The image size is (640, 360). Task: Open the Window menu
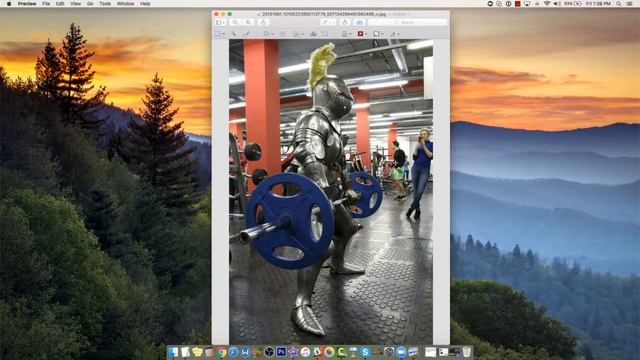click(125, 4)
